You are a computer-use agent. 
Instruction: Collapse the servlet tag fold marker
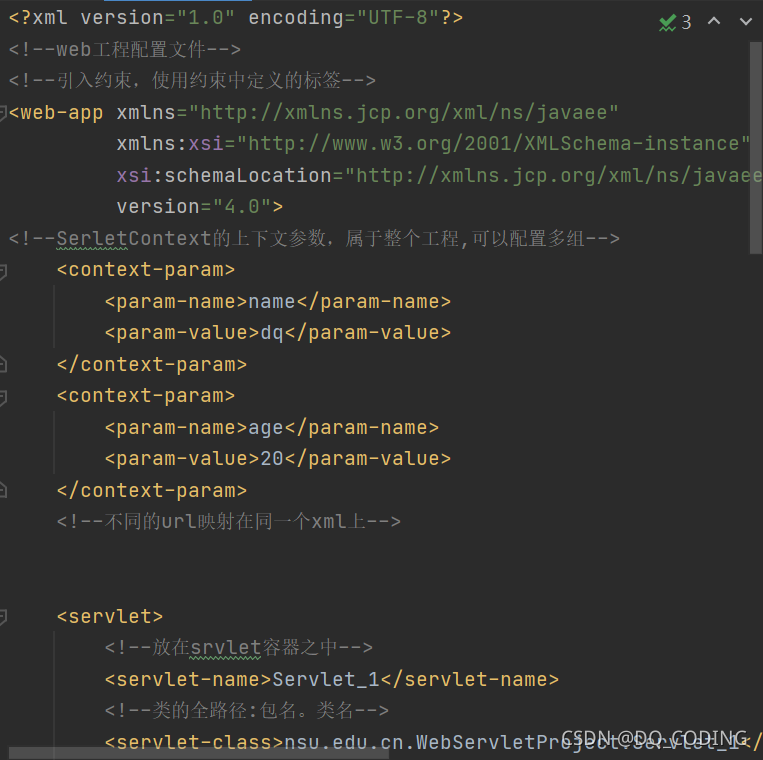click(2, 617)
